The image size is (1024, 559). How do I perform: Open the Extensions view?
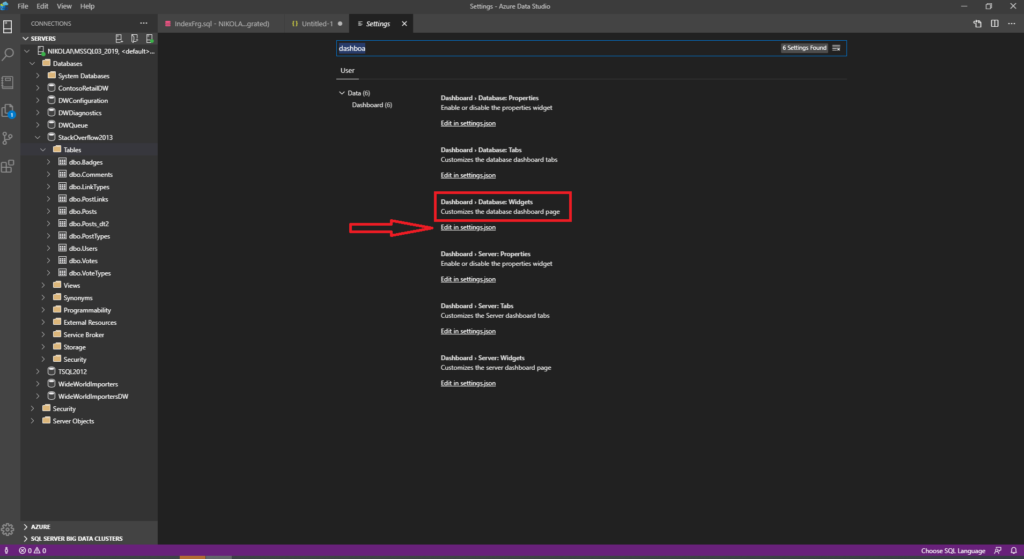point(8,167)
